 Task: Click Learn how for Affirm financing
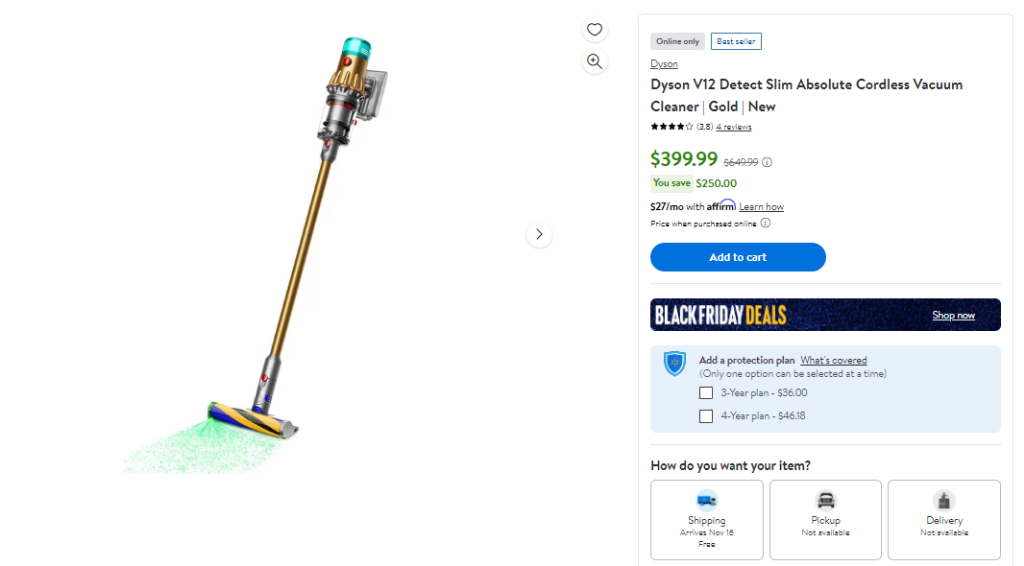761,207
